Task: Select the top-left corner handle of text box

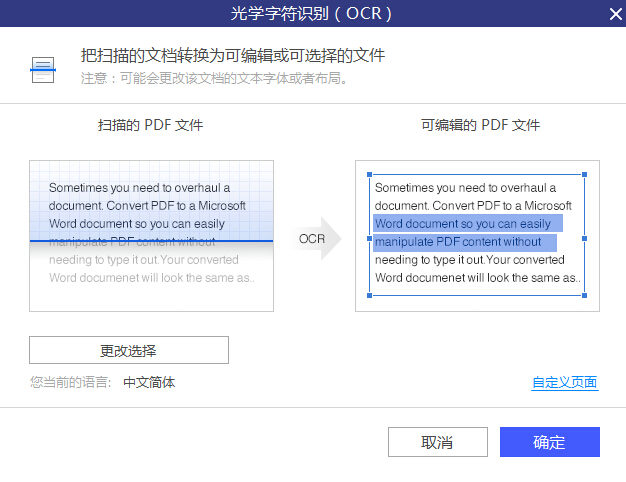Action: pyautogui.click(x=369, y=175)
